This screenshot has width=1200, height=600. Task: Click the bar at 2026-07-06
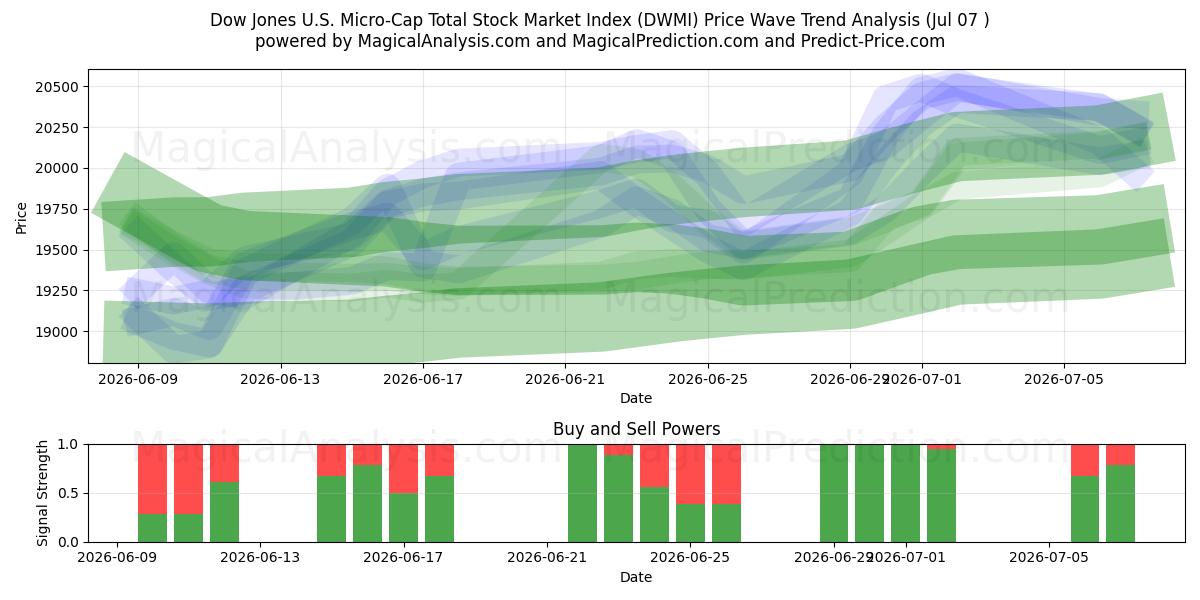coord(1085,493)
